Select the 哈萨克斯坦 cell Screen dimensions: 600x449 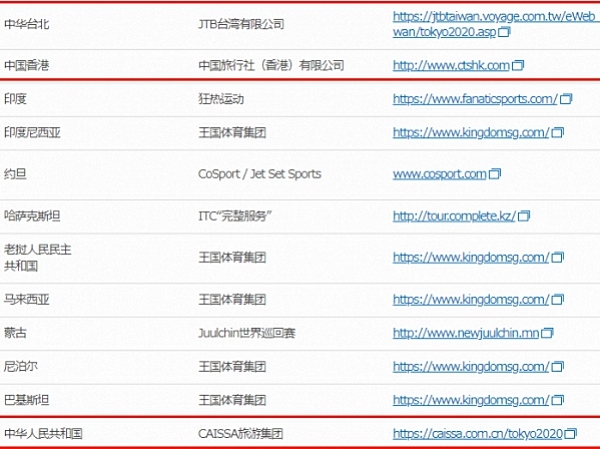tap(32, 216)
